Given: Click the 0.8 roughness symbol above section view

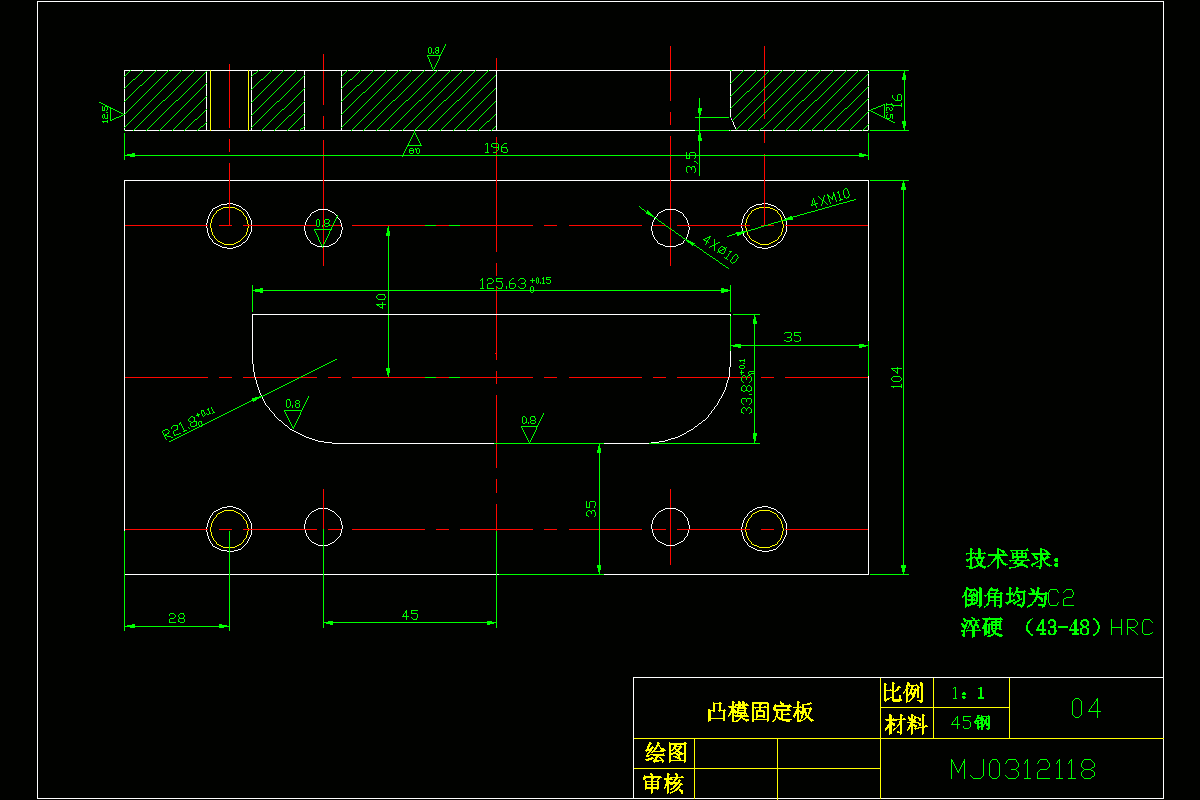Looking at the screenshot, I should (434, 57).
